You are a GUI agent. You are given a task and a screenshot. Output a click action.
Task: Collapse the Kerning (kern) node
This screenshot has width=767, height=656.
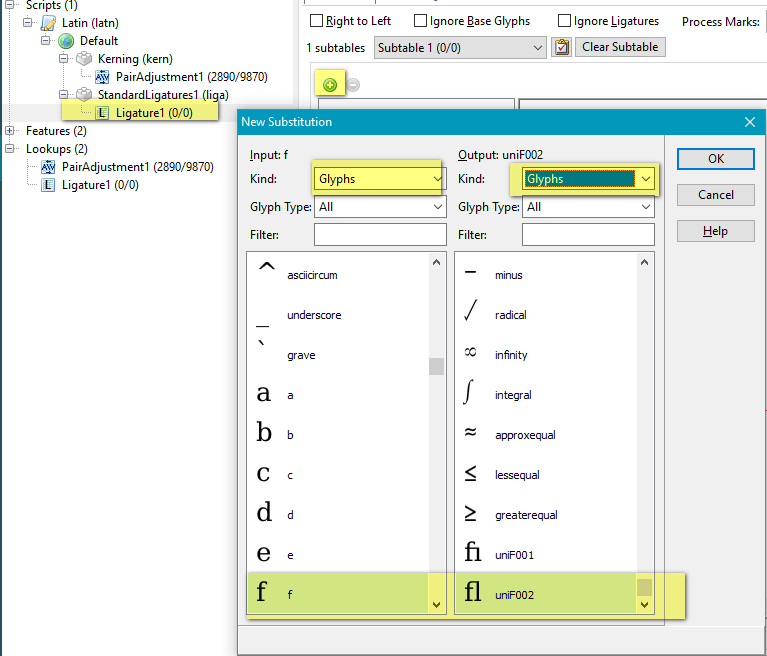pos(64,58)
